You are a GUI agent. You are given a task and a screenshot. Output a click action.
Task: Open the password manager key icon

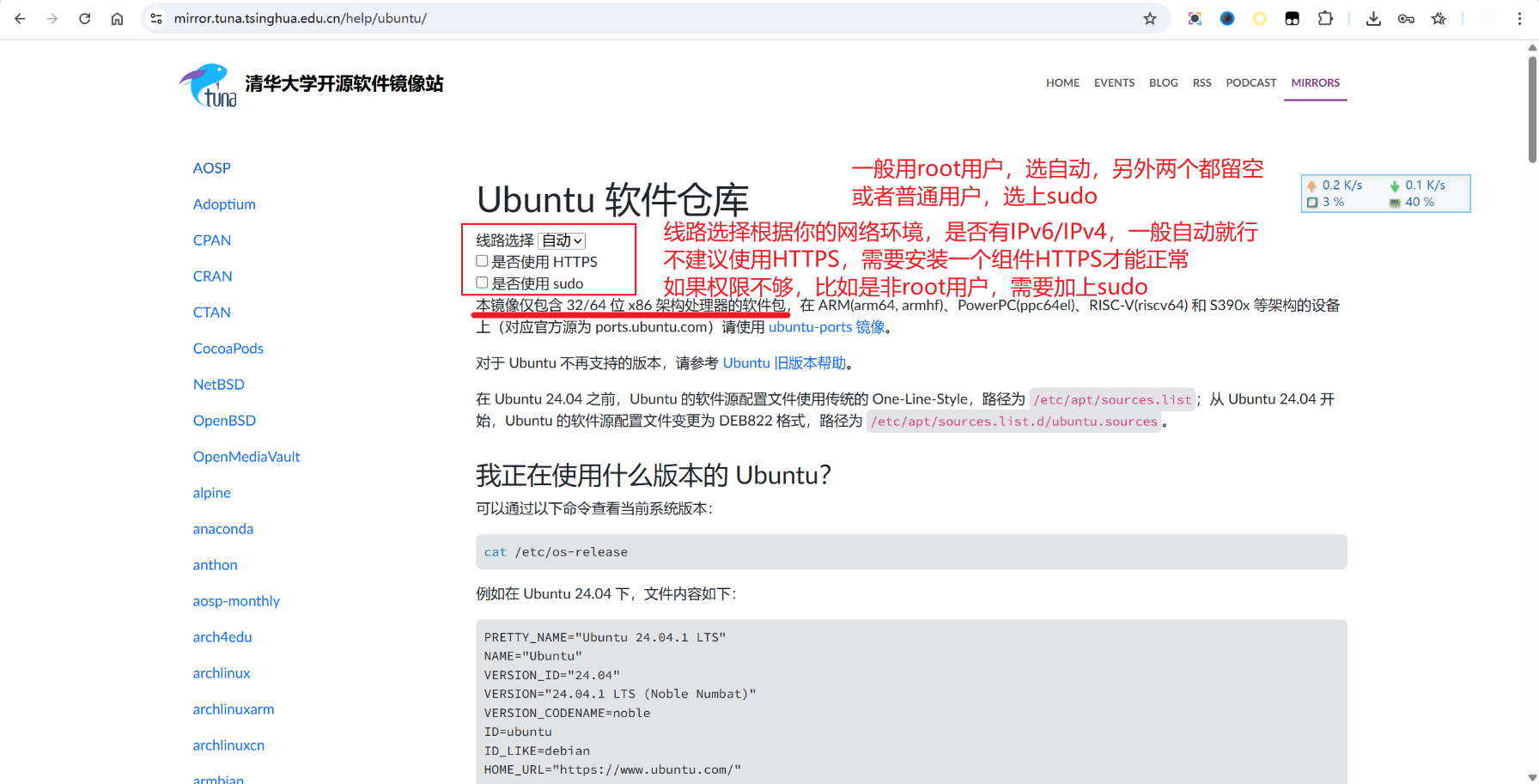click(1406, 18)
